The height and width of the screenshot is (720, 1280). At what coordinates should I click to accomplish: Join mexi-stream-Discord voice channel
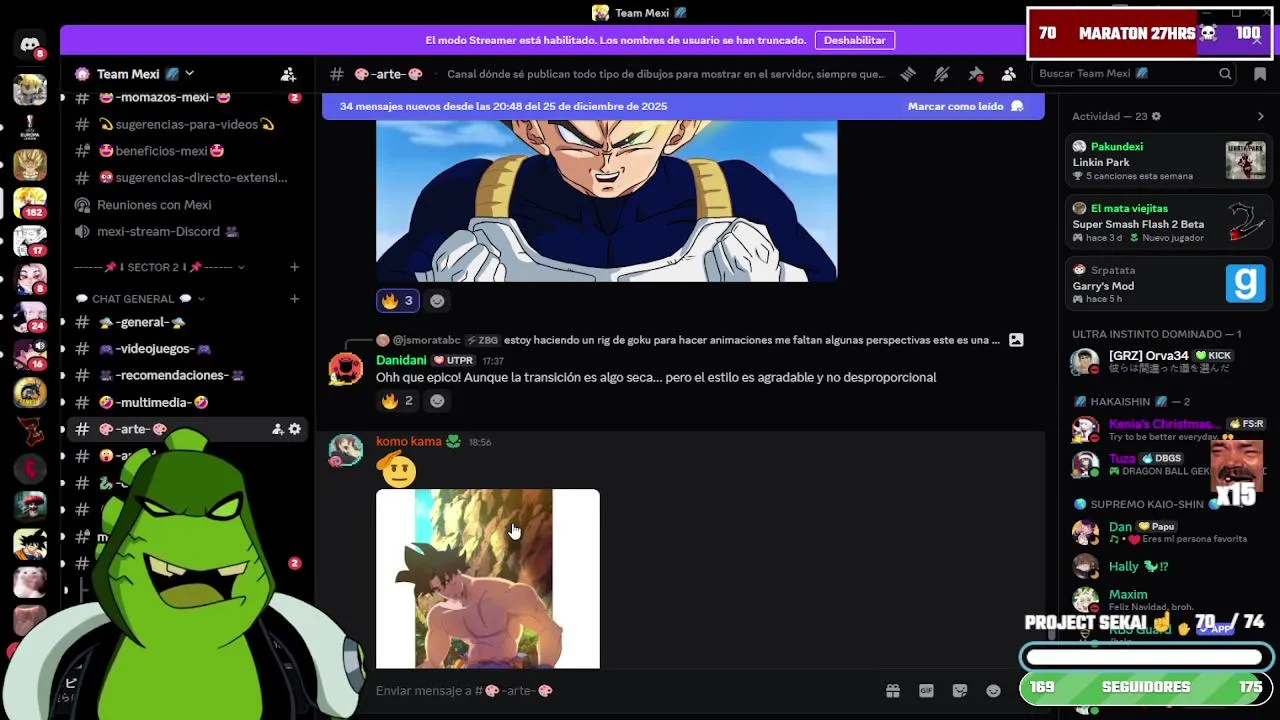click(186, 232)
